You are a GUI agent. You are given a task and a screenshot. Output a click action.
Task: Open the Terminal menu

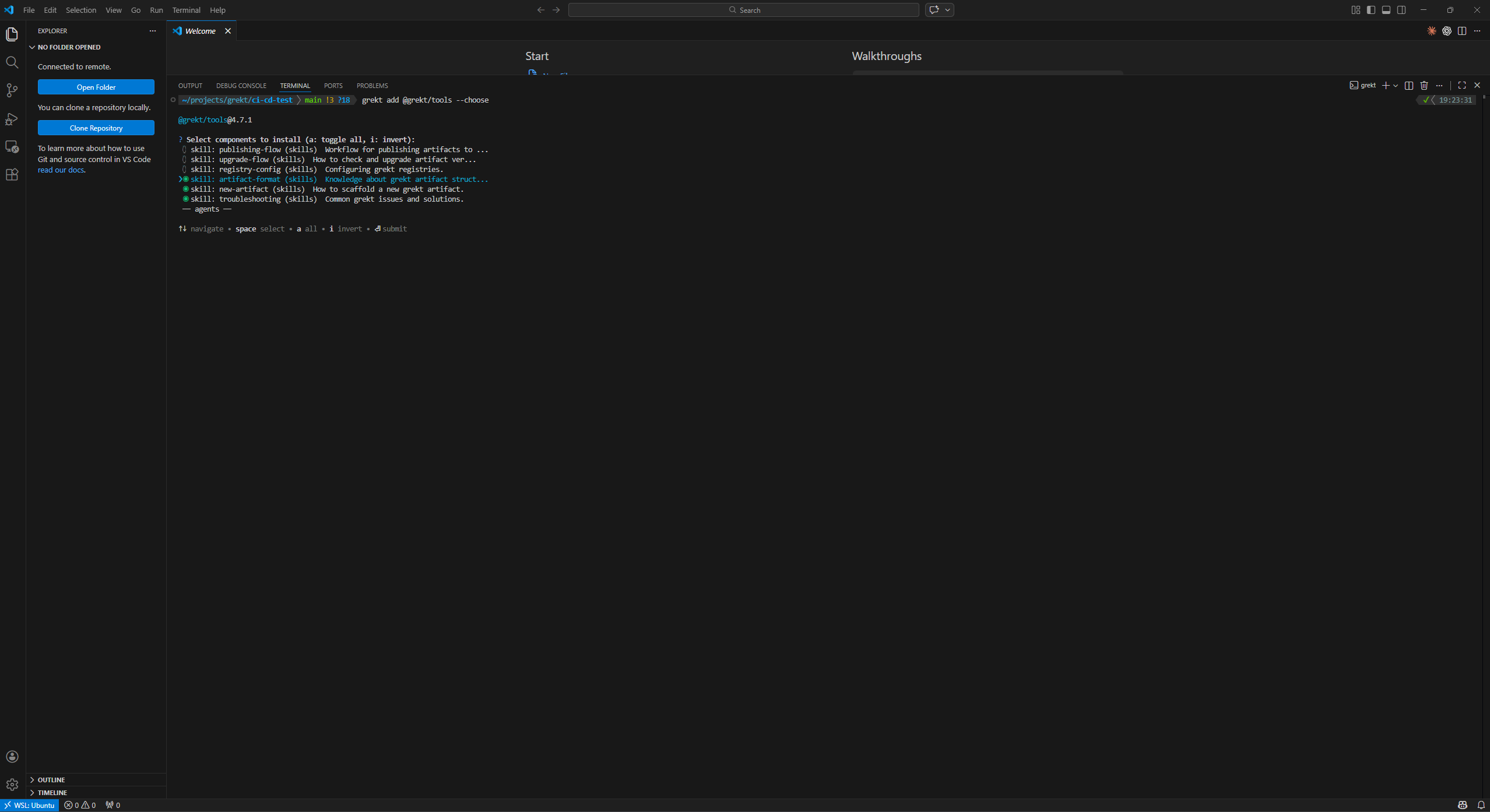tap(186, 10)
